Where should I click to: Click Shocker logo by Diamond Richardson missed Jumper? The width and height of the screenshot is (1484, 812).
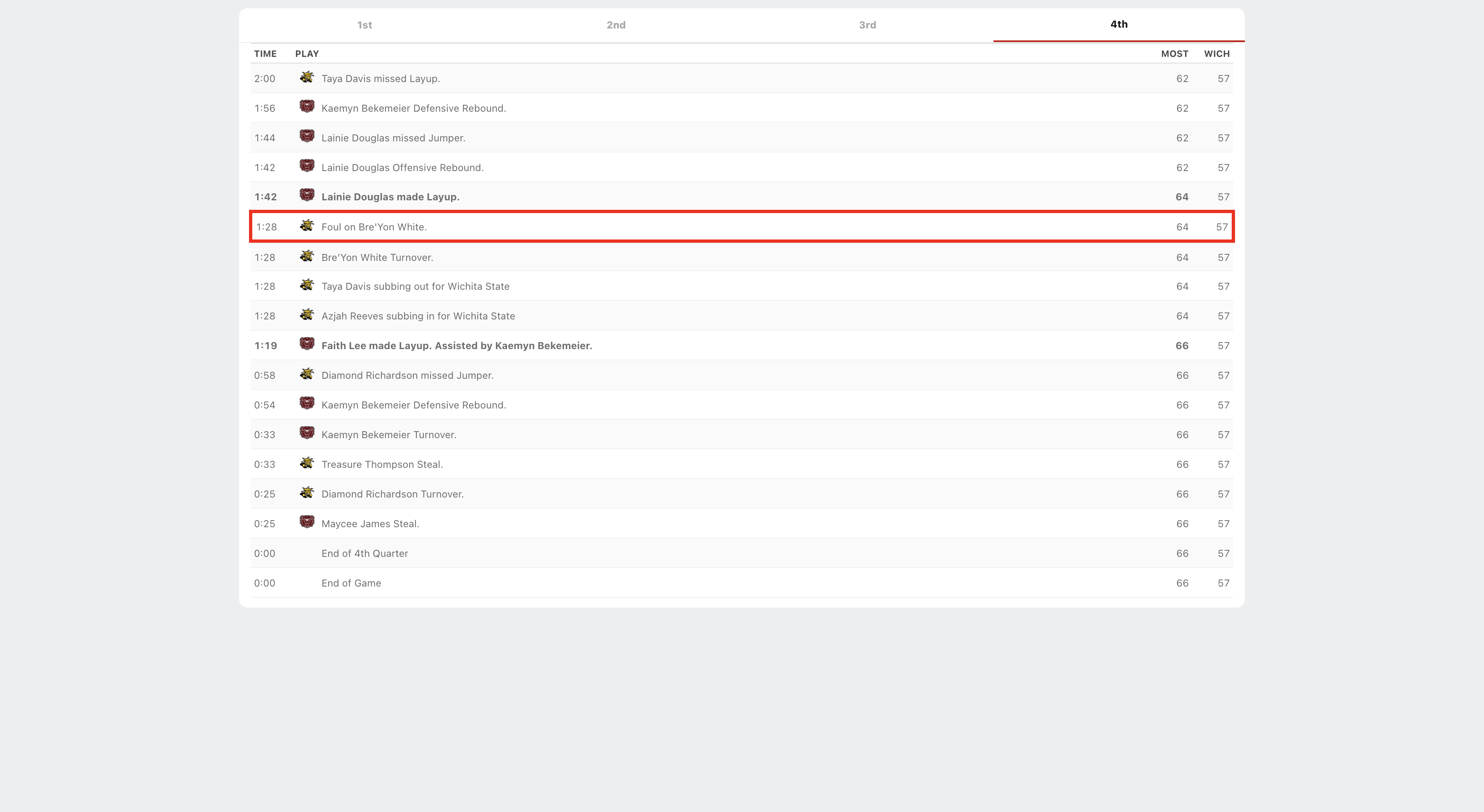point(306,374)
